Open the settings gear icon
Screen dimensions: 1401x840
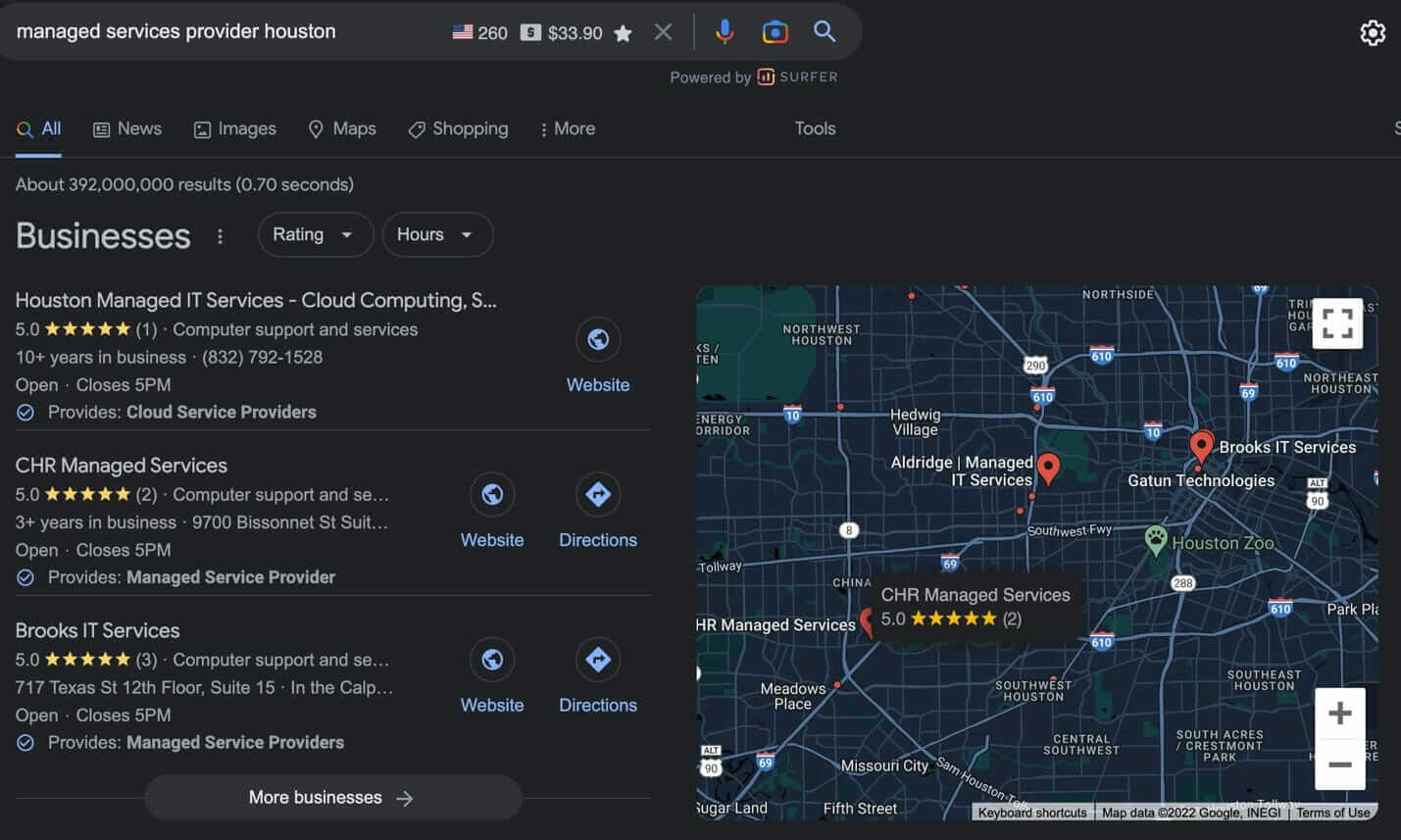[x=1373, y=33]
